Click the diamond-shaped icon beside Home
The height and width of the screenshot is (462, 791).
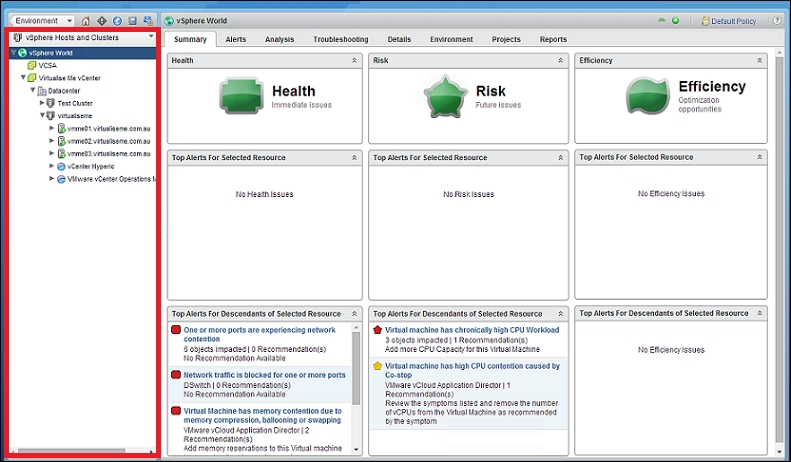point(101,21)
